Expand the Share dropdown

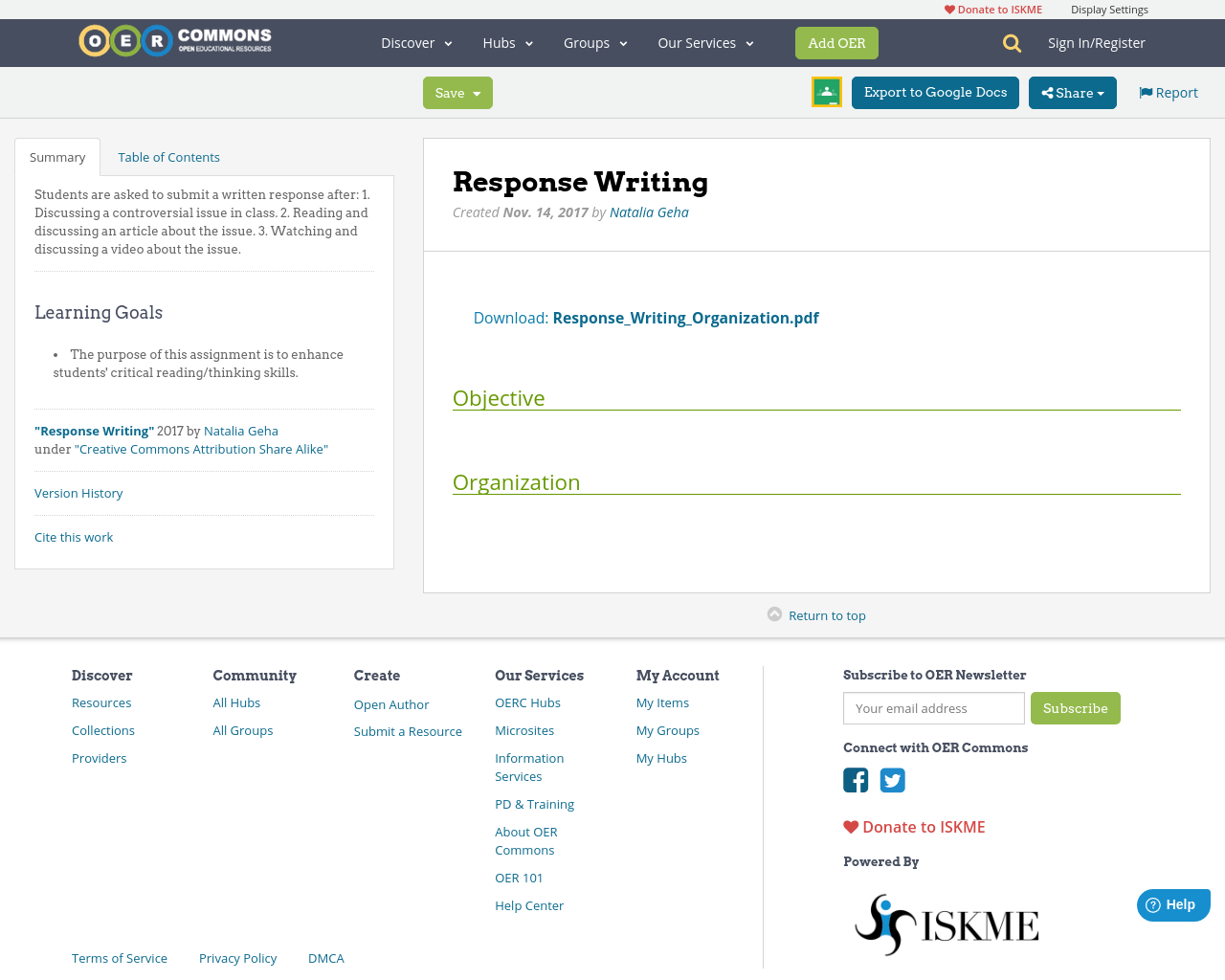pyautogui.click(x=1072, y=92)
